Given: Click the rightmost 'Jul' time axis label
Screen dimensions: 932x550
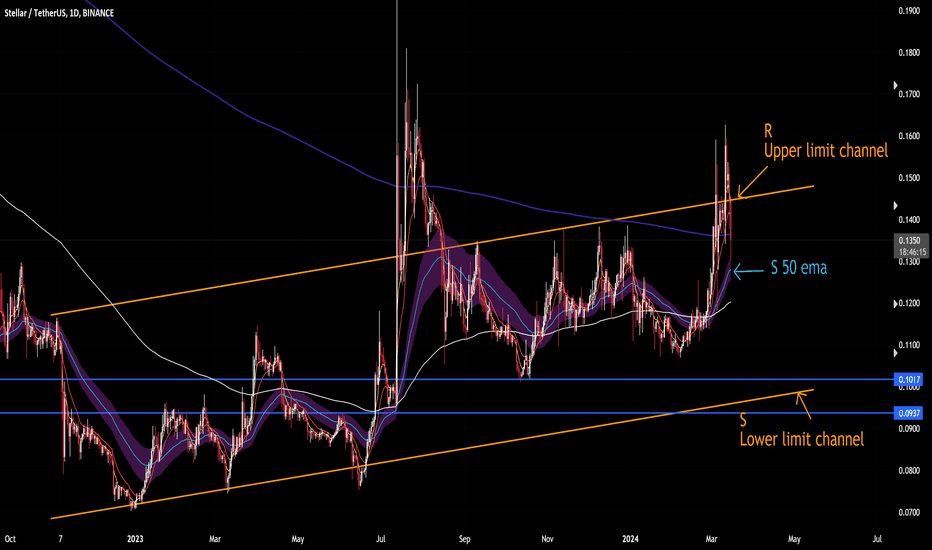Looking at the screenshot, I should point(877,539).
